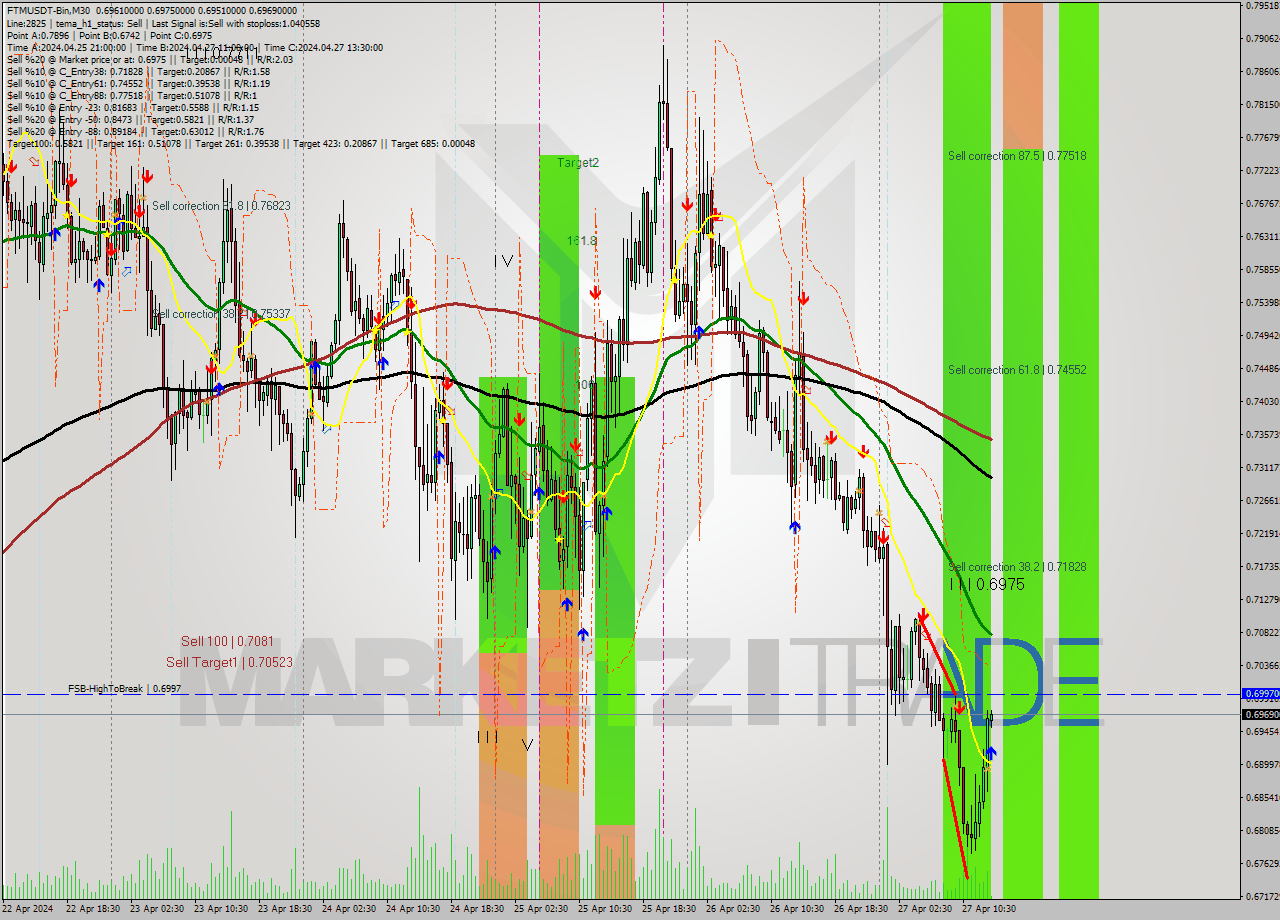Click the '24 Apr 10:30' time label
This screenshot has width=1280, height=920.
[x=413, y=909]
